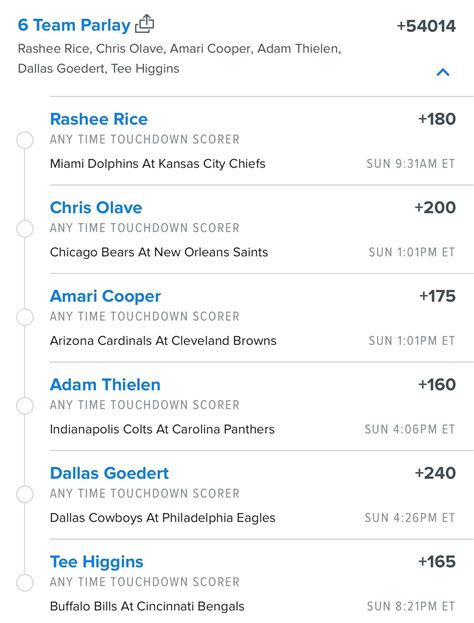Screen dimensions: 474x623
Task: Collapse the parlay details with the chevron
Action: 443,72
